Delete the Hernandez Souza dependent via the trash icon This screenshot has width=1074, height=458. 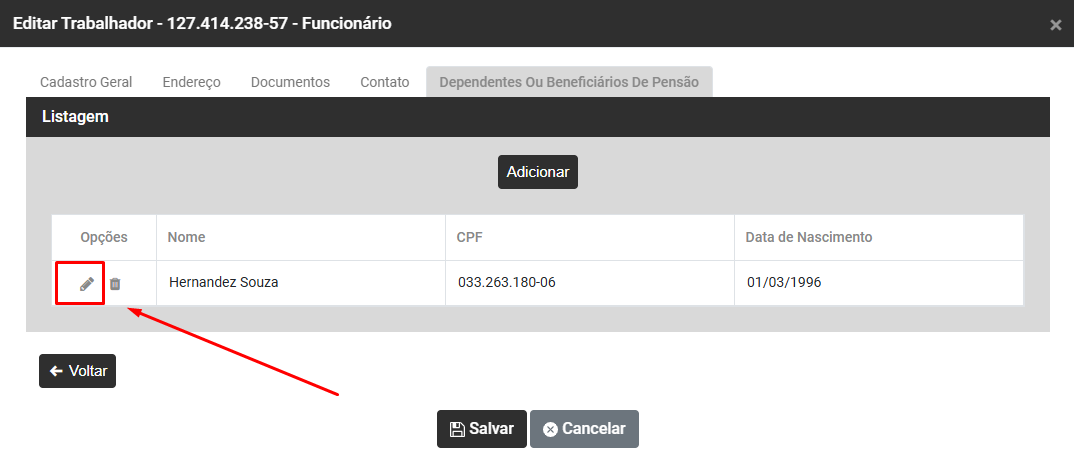click(x=115, y=284)
